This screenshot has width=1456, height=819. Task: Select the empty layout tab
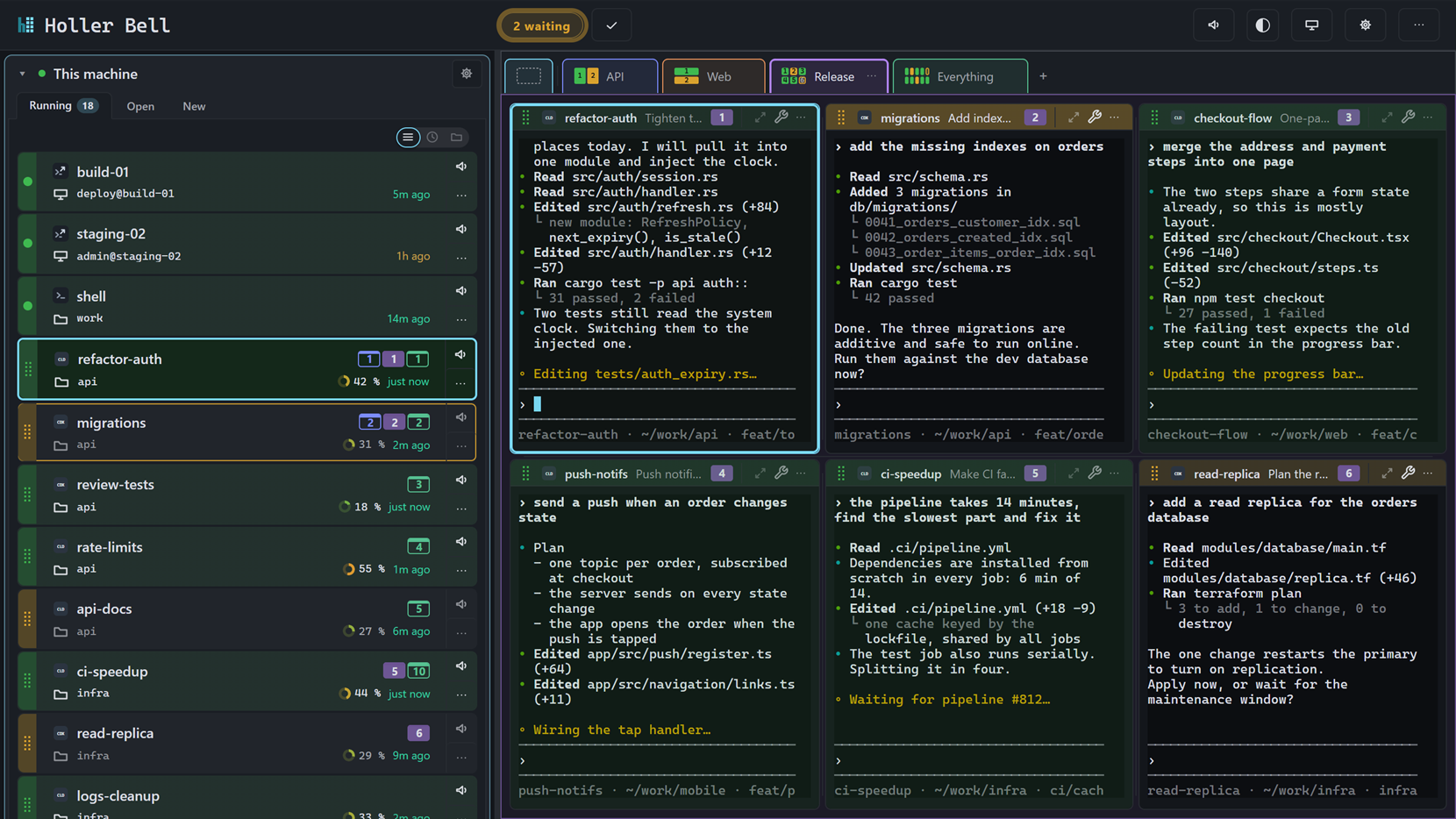[x=529, y=76]
